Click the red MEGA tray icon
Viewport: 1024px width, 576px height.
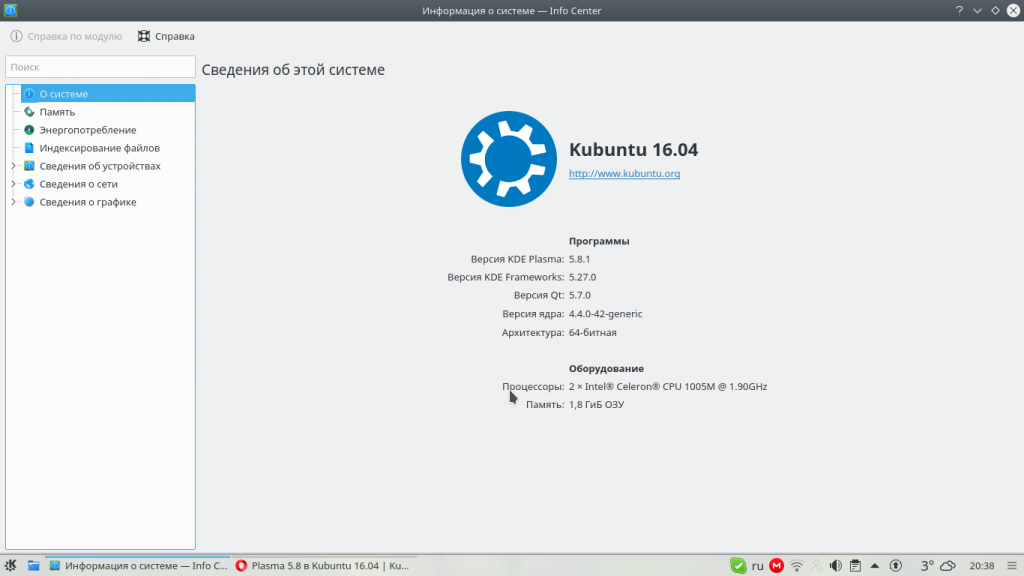pos(776,566)
